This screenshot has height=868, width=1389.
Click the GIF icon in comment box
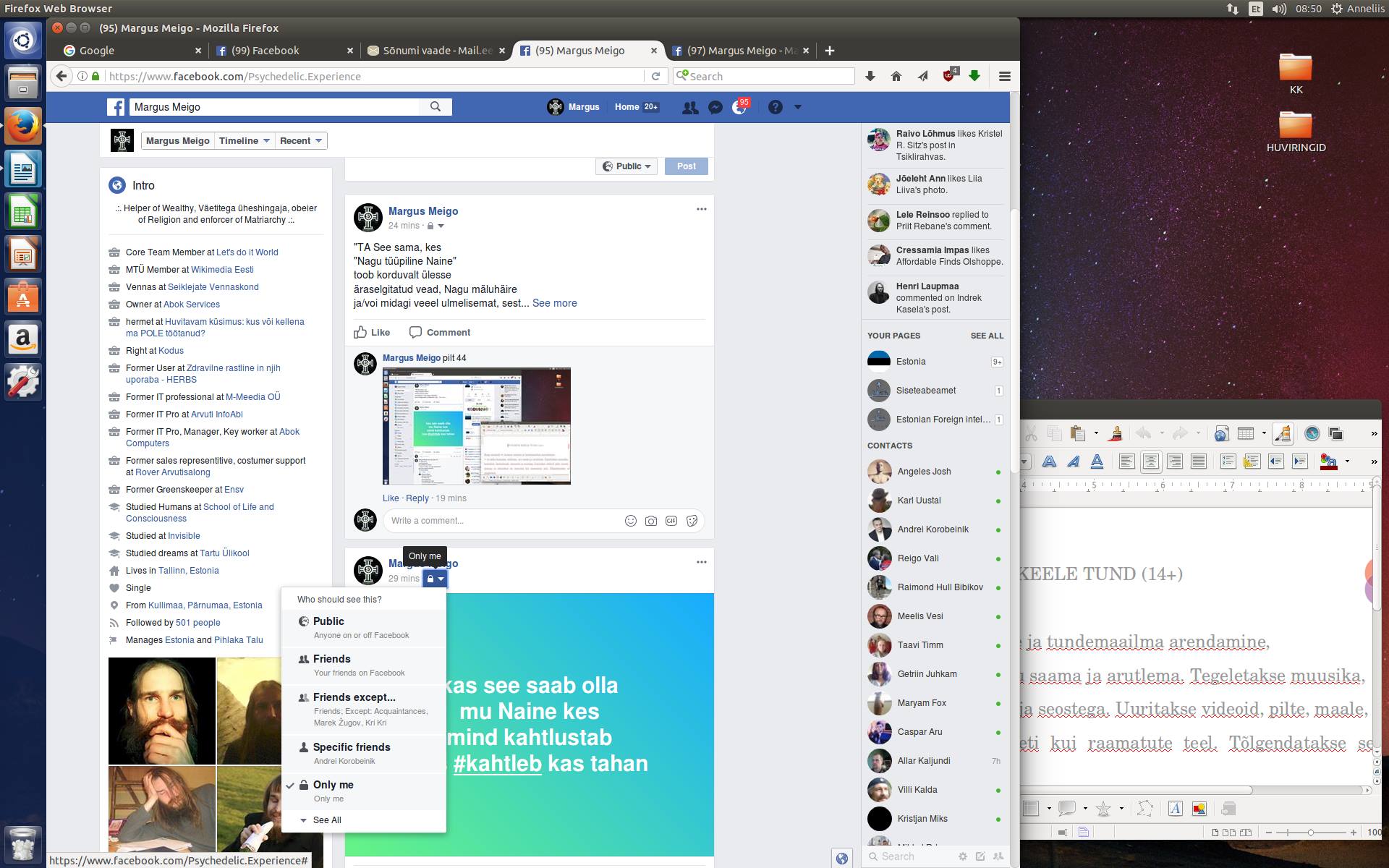click(671, 521)
